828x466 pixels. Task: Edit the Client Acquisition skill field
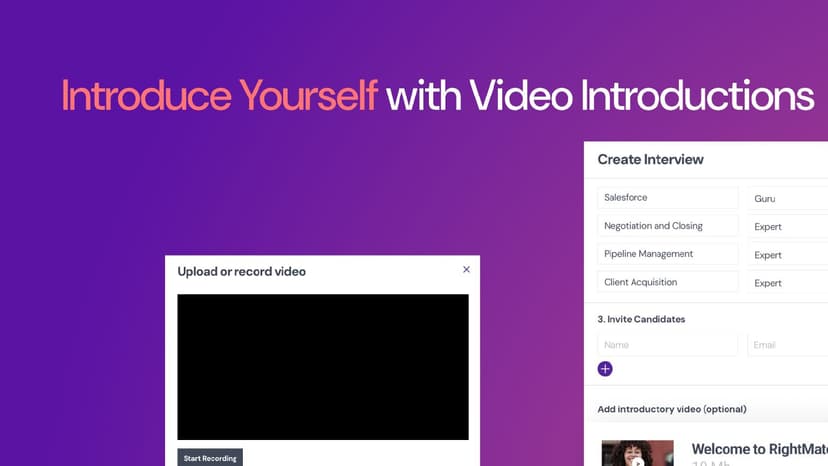pos(667,282)
